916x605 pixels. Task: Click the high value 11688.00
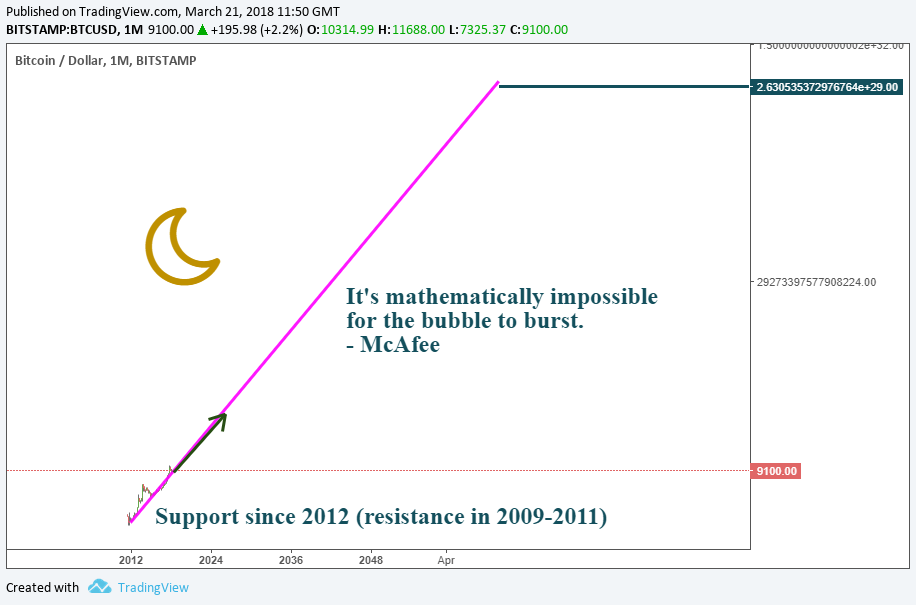[418, 30]
